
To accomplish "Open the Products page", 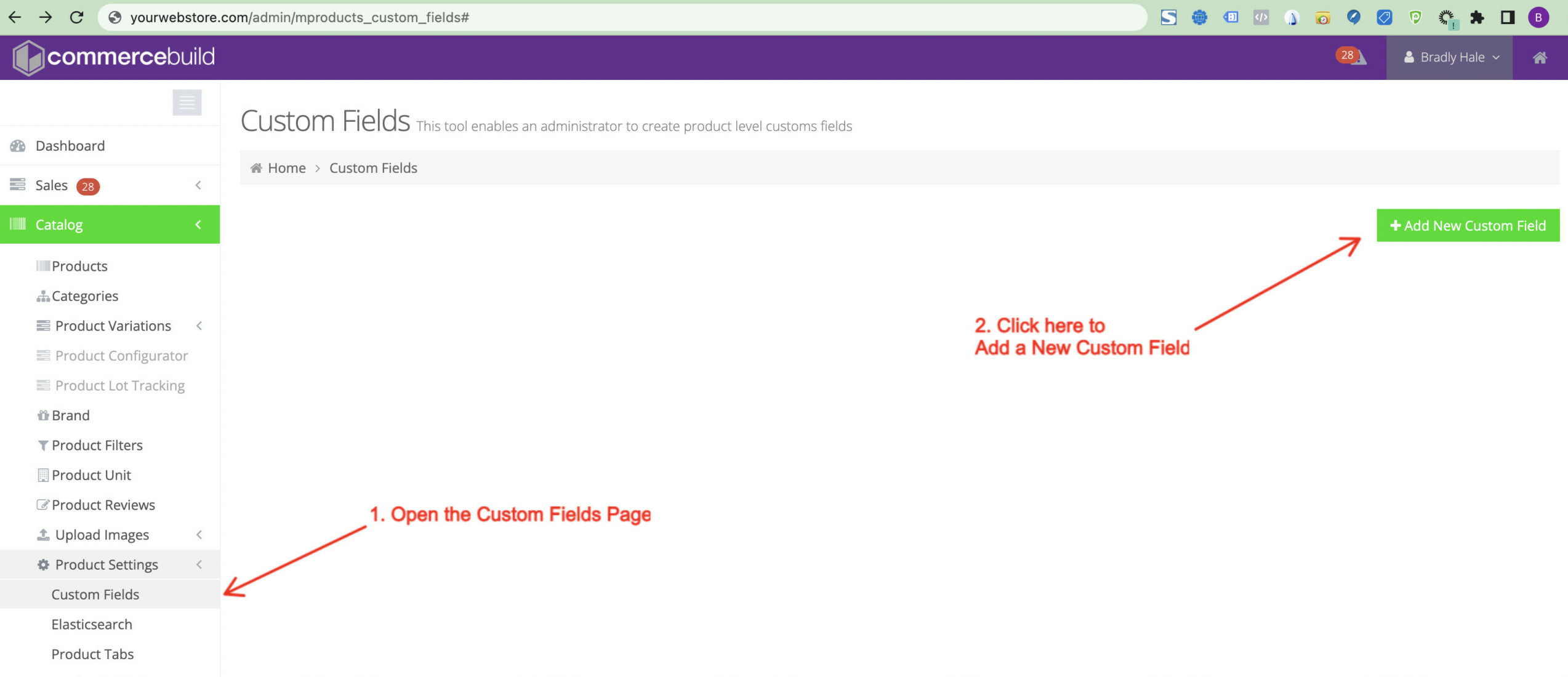I will 79,266.
